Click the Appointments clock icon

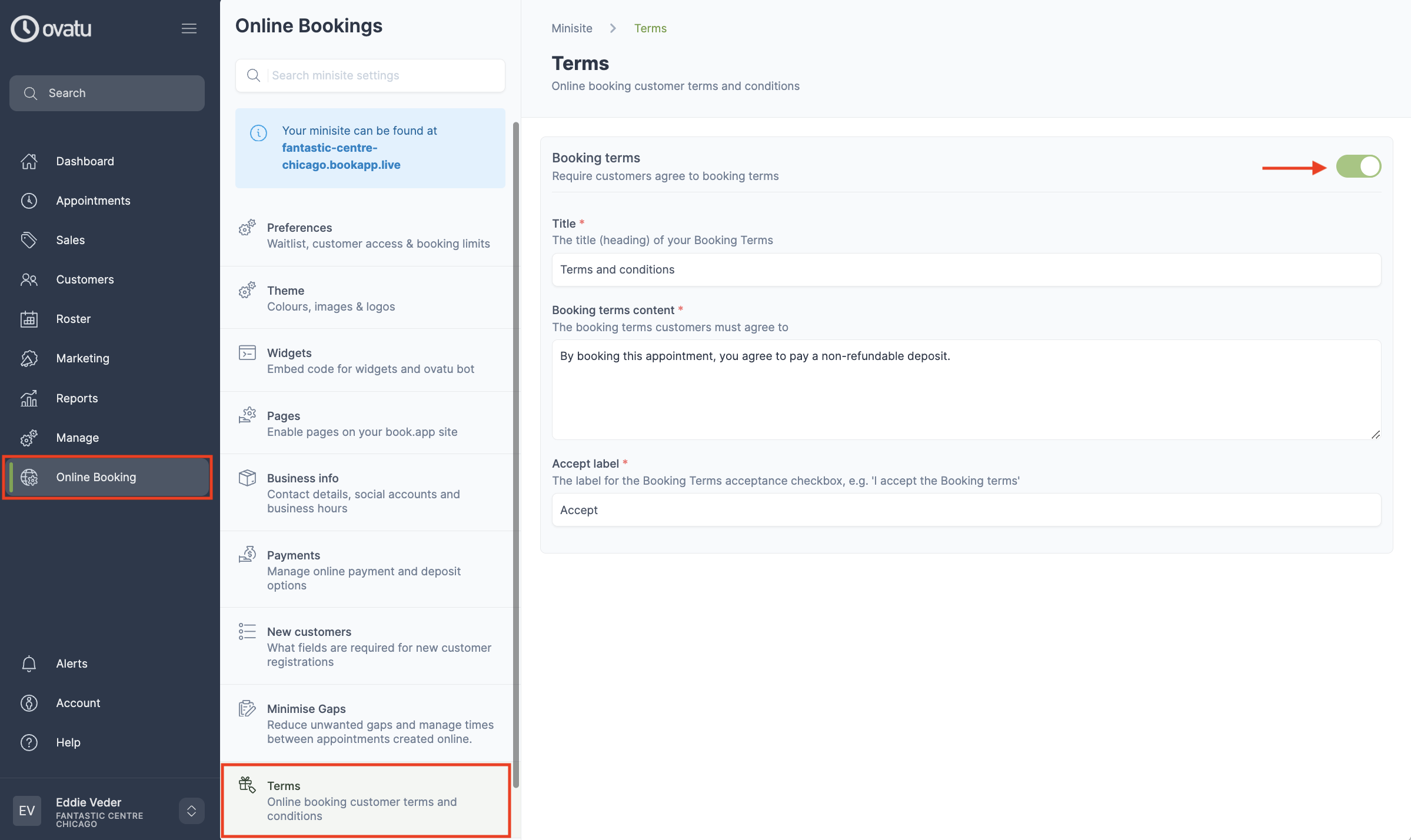pos(28,201)
